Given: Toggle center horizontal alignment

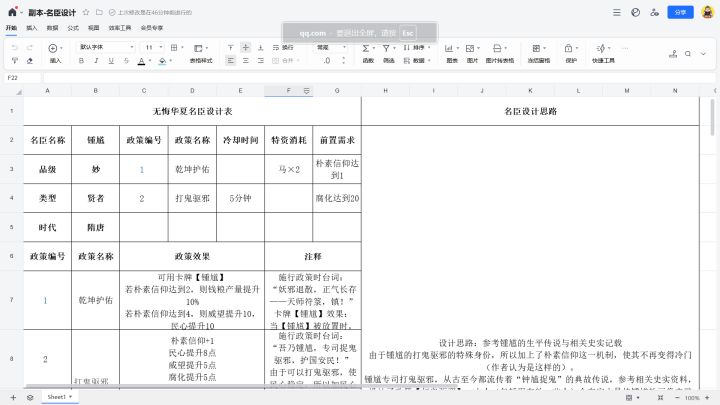Looking at the screenshot, I should (x=246, y=61).
